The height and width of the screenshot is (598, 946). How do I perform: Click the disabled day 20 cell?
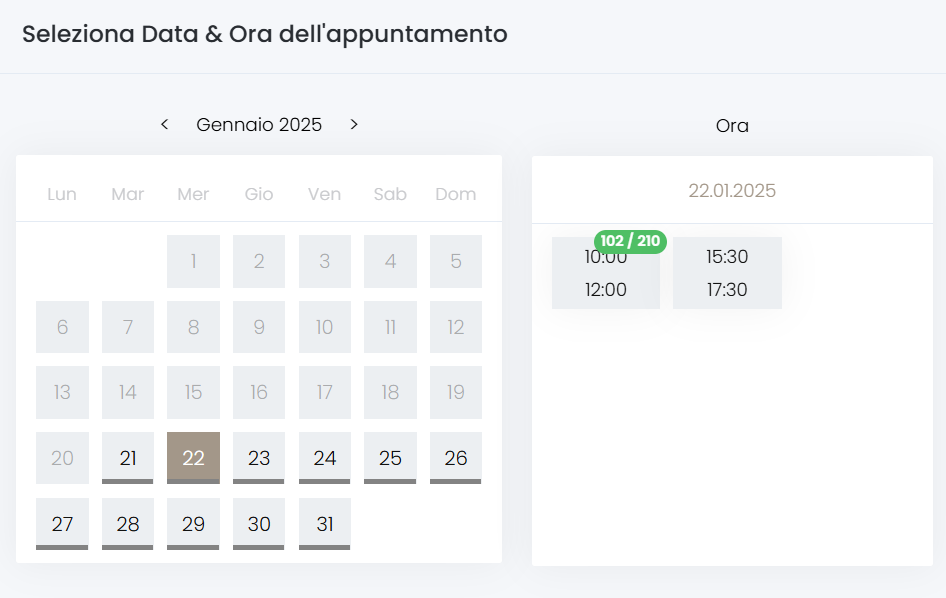[x=62, y=458]
